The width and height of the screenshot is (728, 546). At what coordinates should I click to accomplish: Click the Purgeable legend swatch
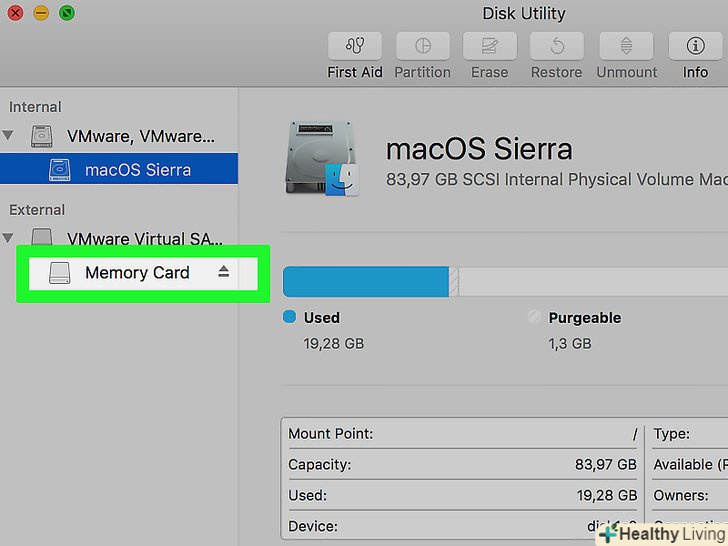[535, 317]
